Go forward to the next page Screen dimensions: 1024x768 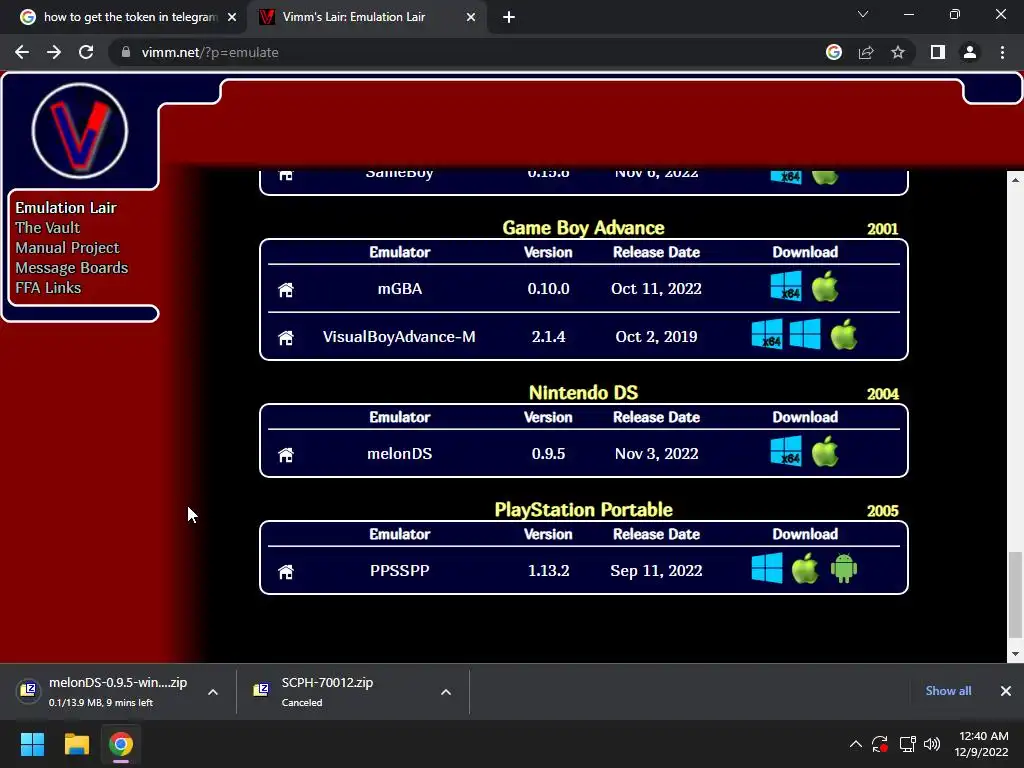click(54, 52)
